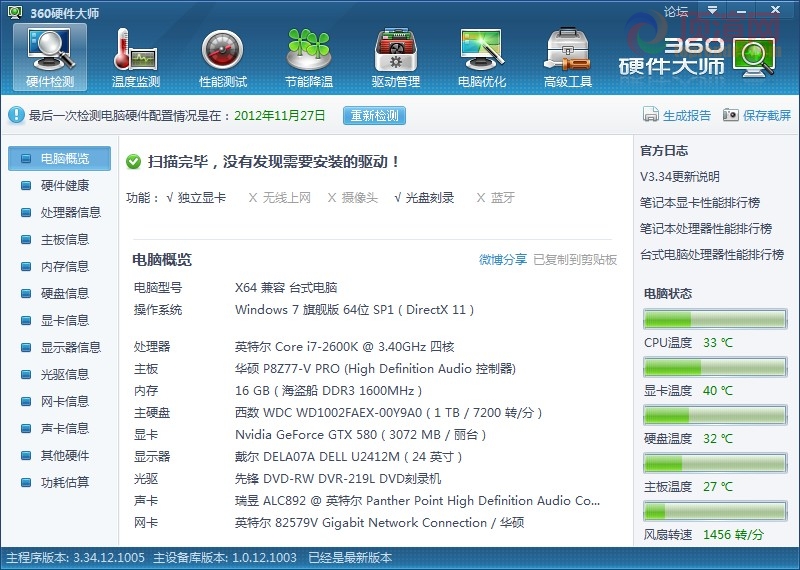Click the motherboard value 华硕 P8Z77-V PRO
Viewport: 800px width, 570px height.
point(376,369)
